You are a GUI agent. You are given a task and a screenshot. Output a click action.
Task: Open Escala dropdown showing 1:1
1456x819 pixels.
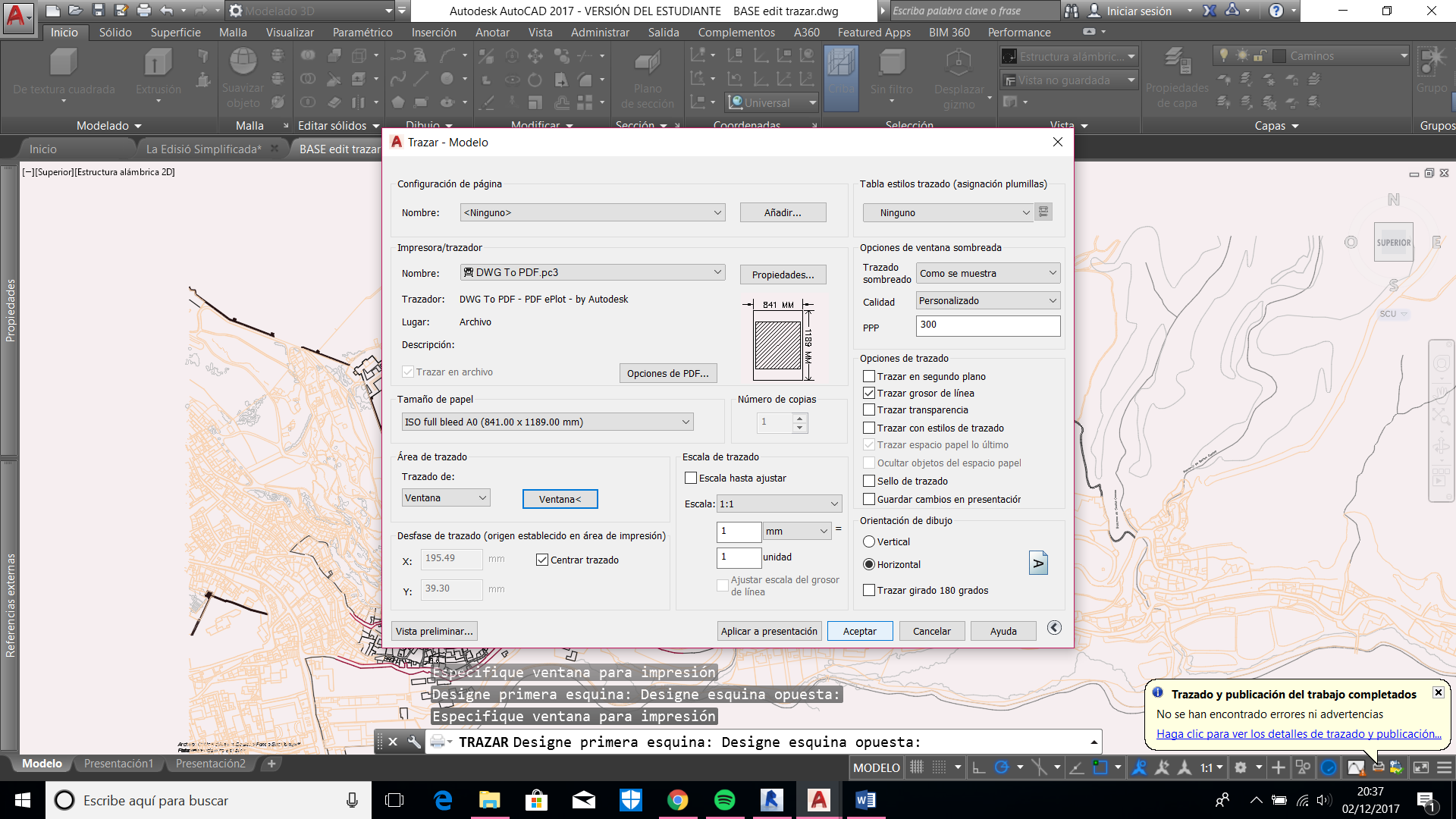pyautogui.click(x=780, y=504)
